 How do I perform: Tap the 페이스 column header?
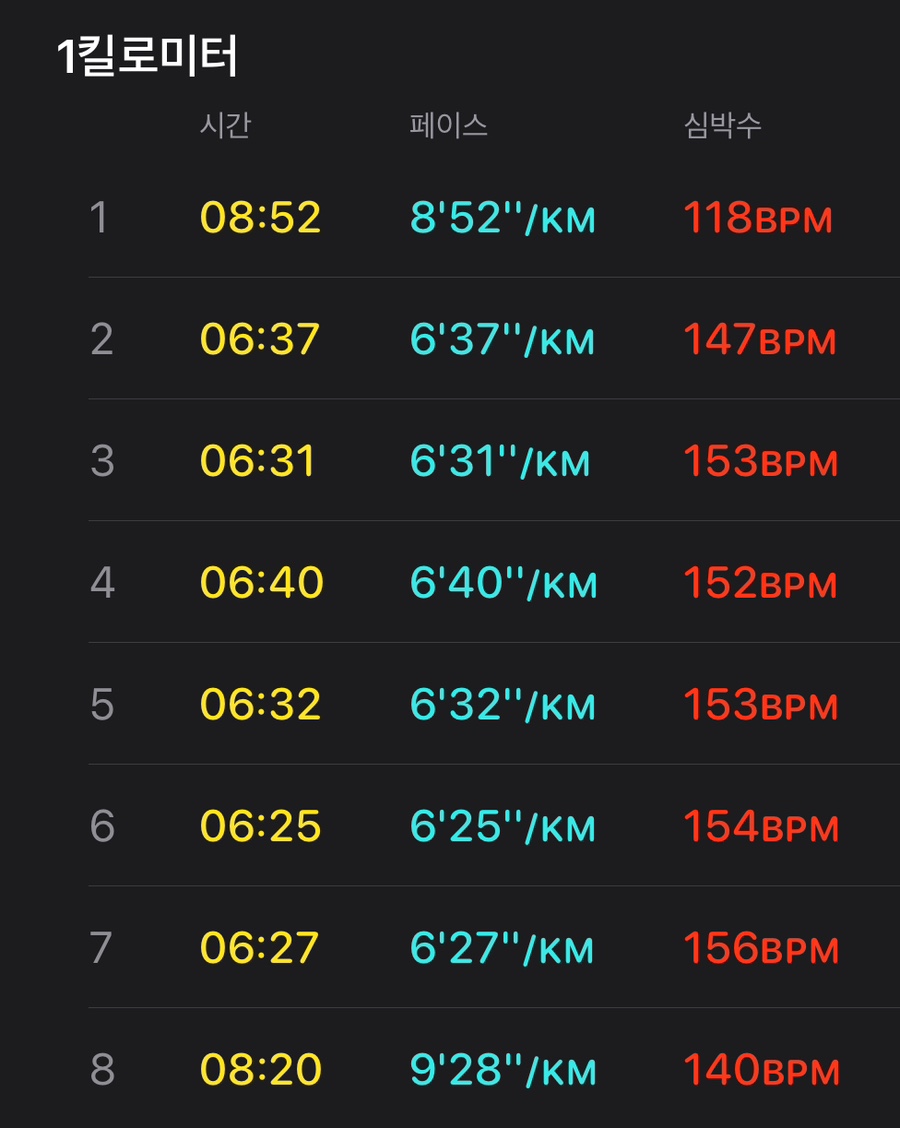tap(448, 125)
